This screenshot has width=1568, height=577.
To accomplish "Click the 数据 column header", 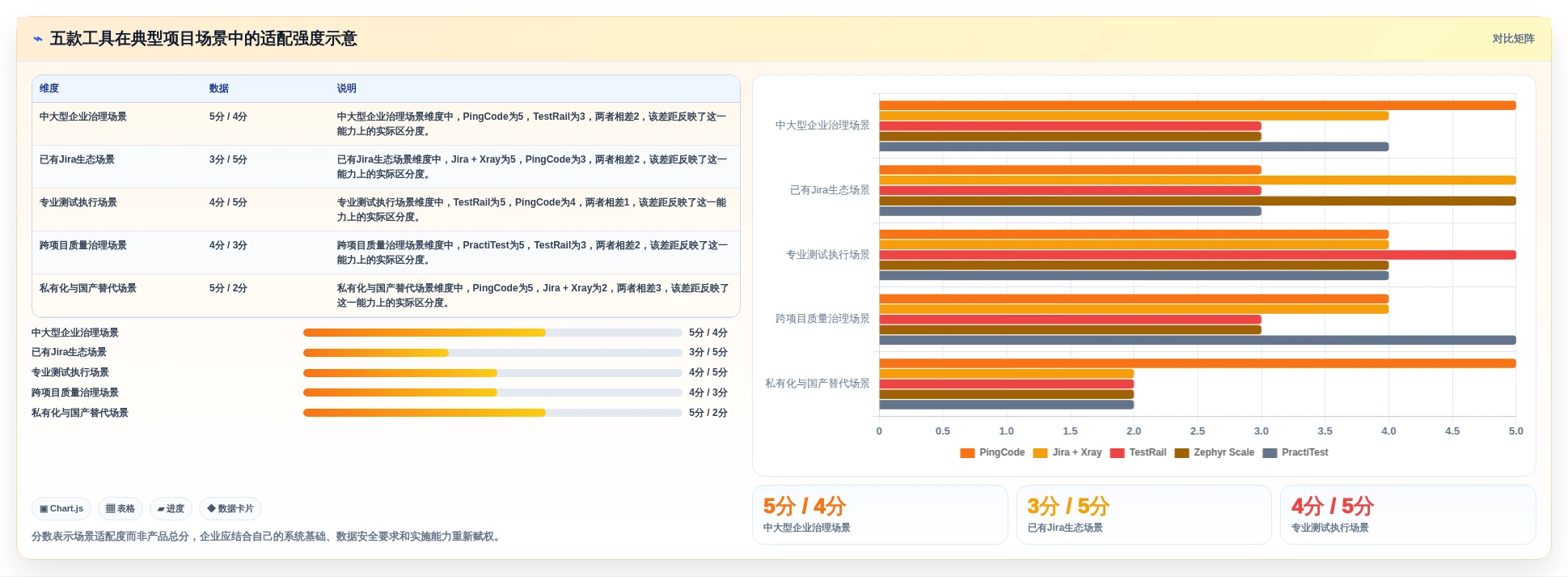I will [218, 88].
